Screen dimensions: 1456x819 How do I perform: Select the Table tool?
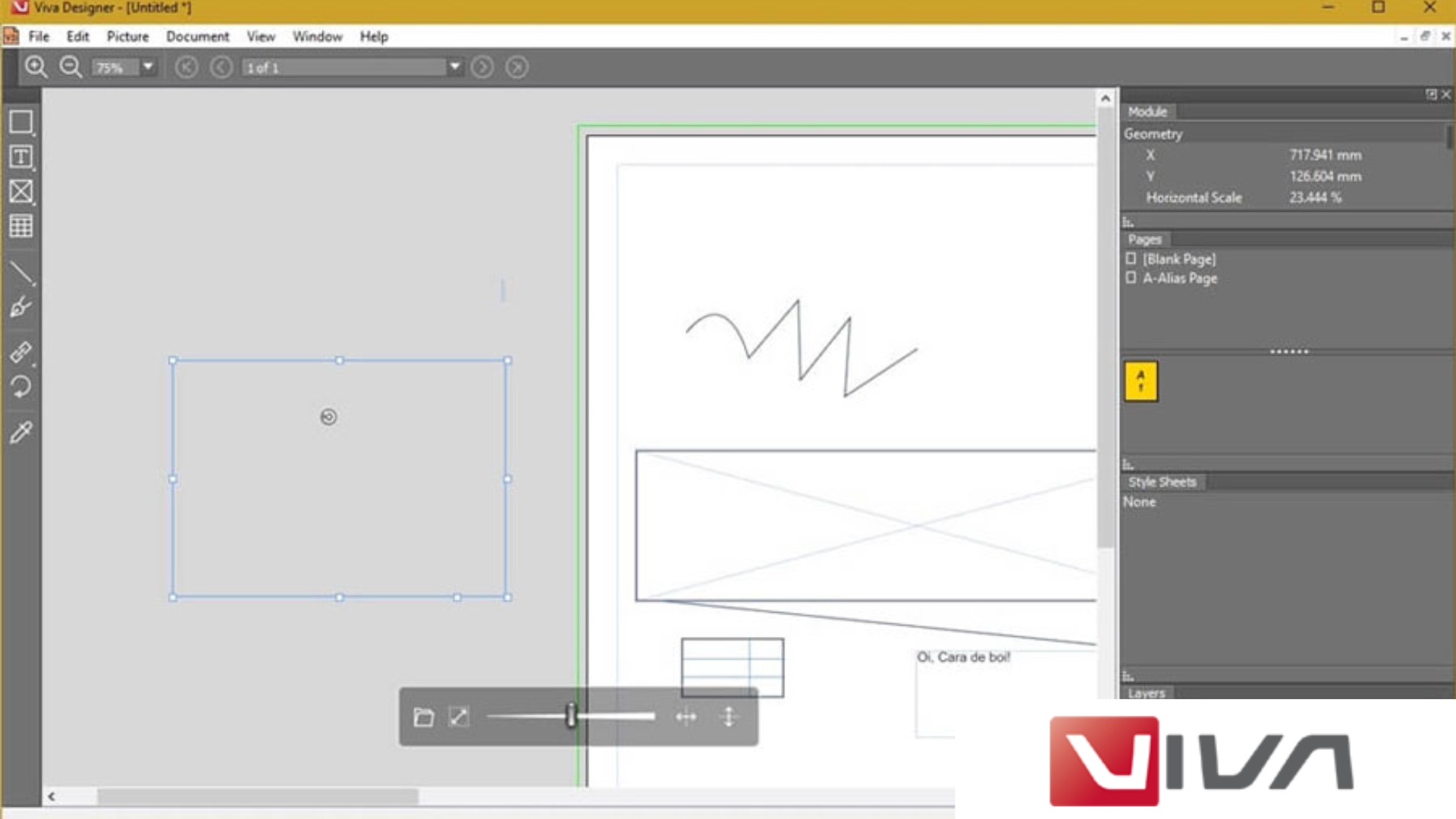tap(20, 225)
